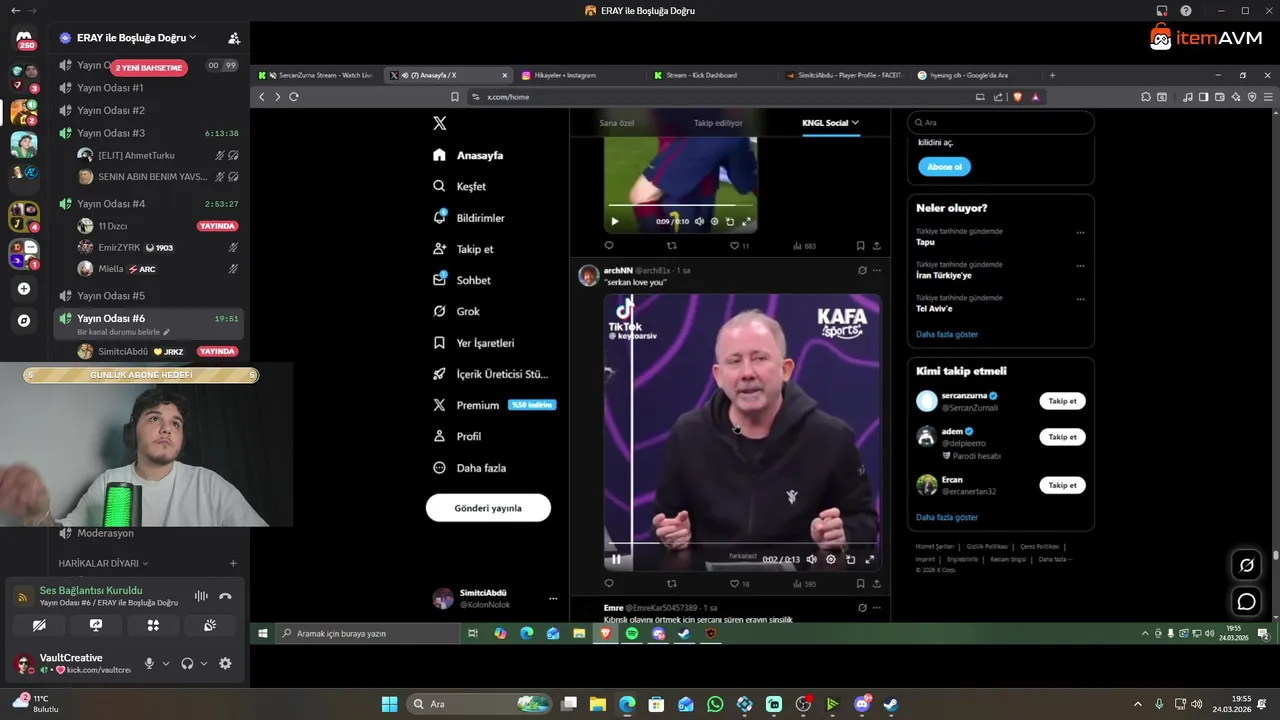This screenshot has width=1280, height=720.
Task: Open İçerik Üreticisi Stüdyosu rocket icon
Action: click(439, 374)
